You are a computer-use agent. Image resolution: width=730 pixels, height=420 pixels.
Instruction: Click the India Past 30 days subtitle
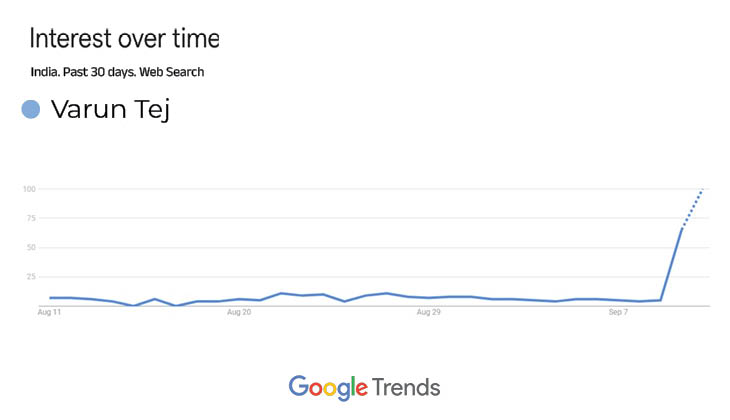pyautogui.click(x=117, y=72)
